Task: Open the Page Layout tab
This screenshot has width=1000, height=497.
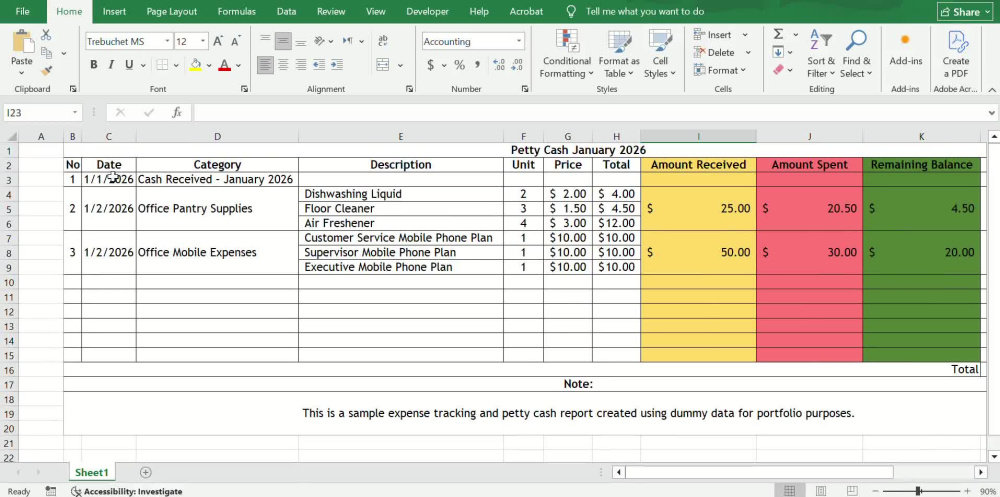Action: pos(172,11)
